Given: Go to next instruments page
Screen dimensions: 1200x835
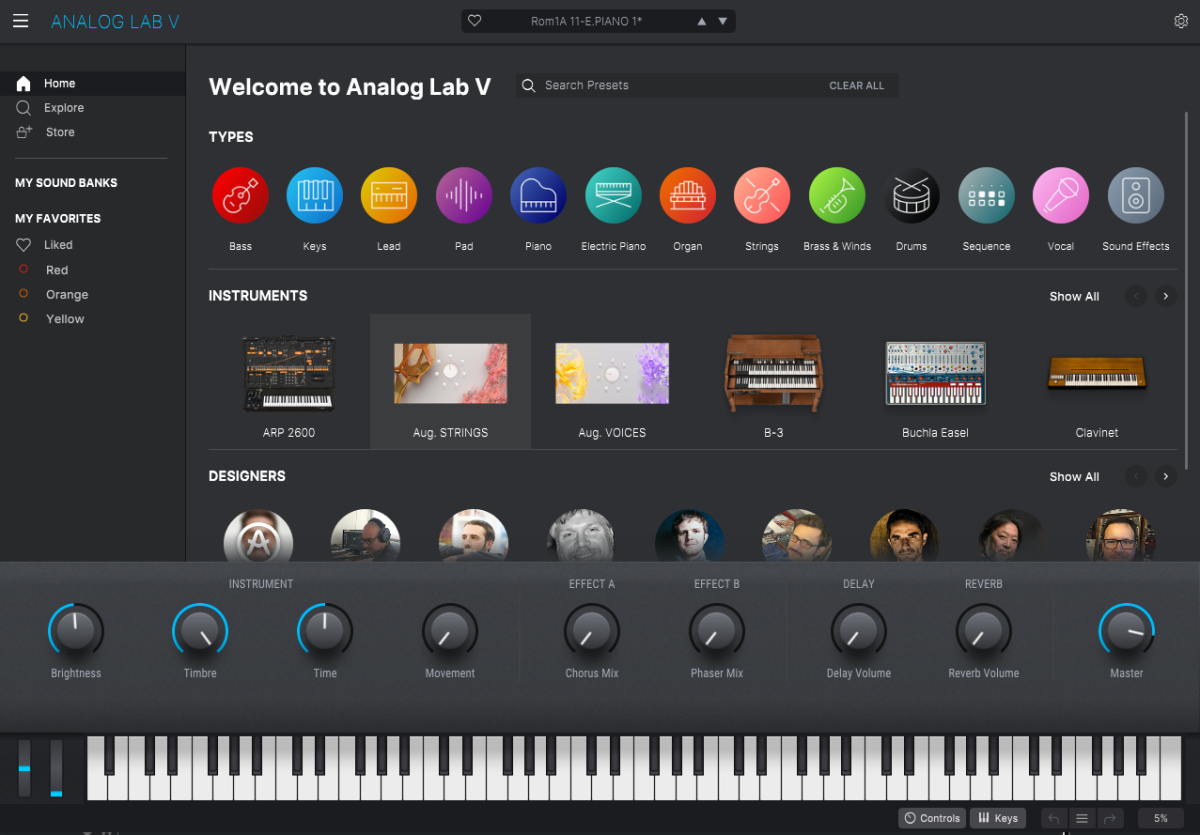Looking at the screenshot, I should click(x=1165, y=296).
